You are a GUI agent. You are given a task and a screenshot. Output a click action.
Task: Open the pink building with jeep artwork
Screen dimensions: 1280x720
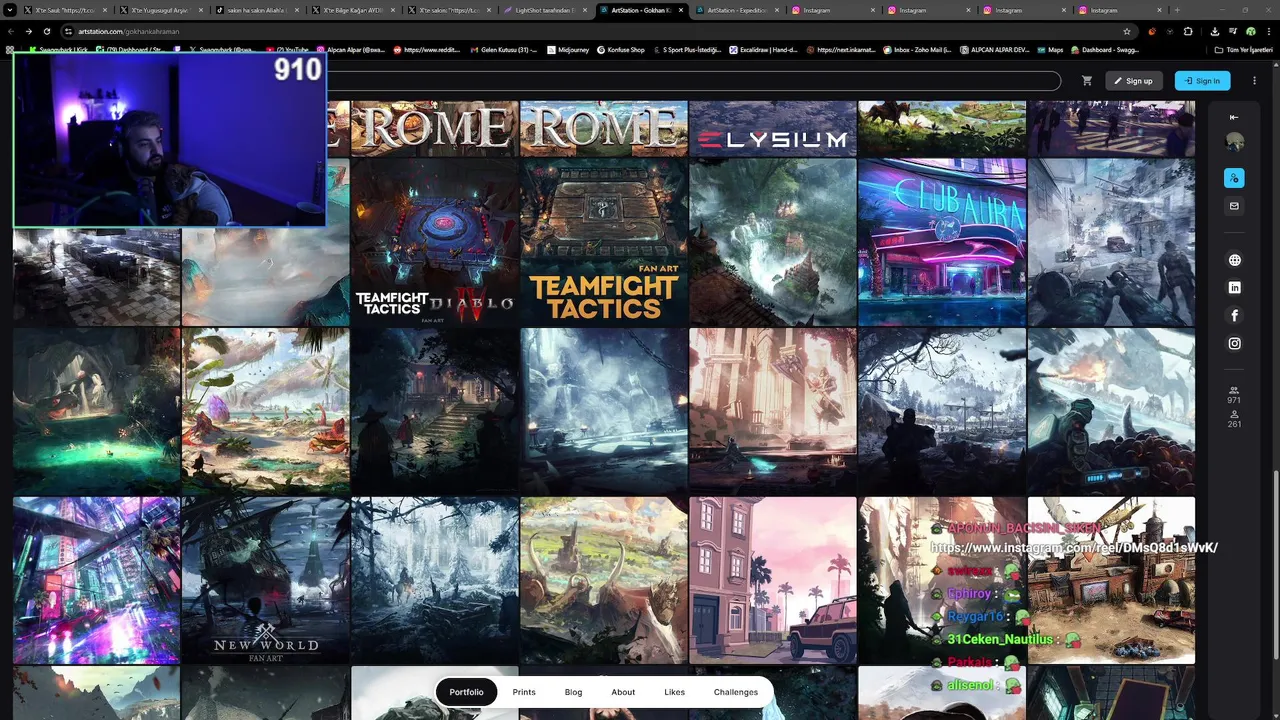pyautogui.click(x=773, y=580)
